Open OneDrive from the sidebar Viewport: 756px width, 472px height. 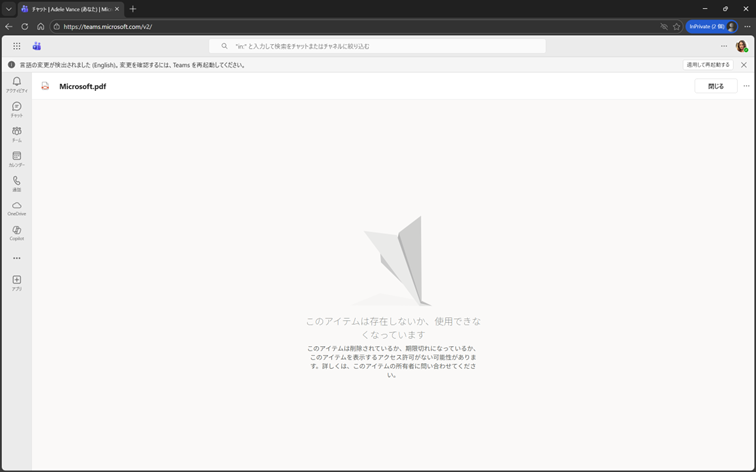(x=17, y=208)
